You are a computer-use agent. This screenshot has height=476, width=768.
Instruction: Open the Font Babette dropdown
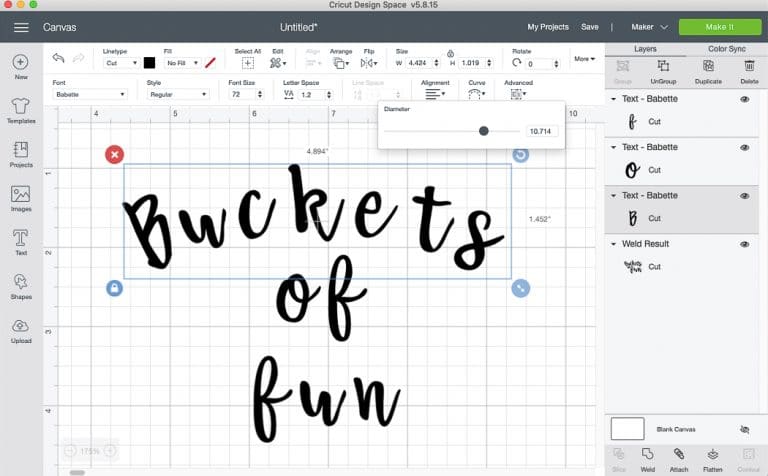pyautogui.click(x=90, y=95)
